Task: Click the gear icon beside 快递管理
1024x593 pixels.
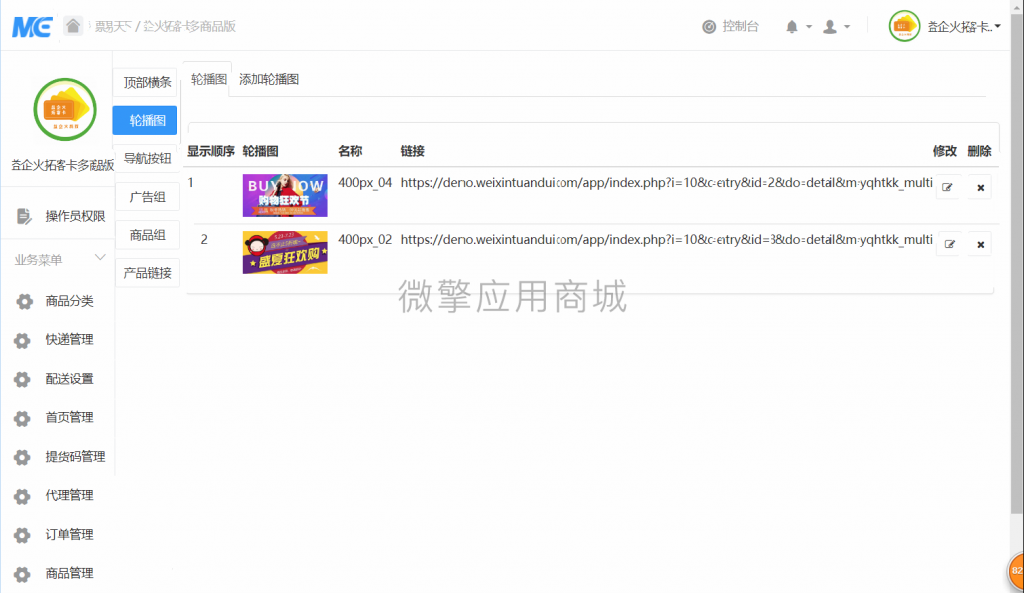Action: [22, 341]
